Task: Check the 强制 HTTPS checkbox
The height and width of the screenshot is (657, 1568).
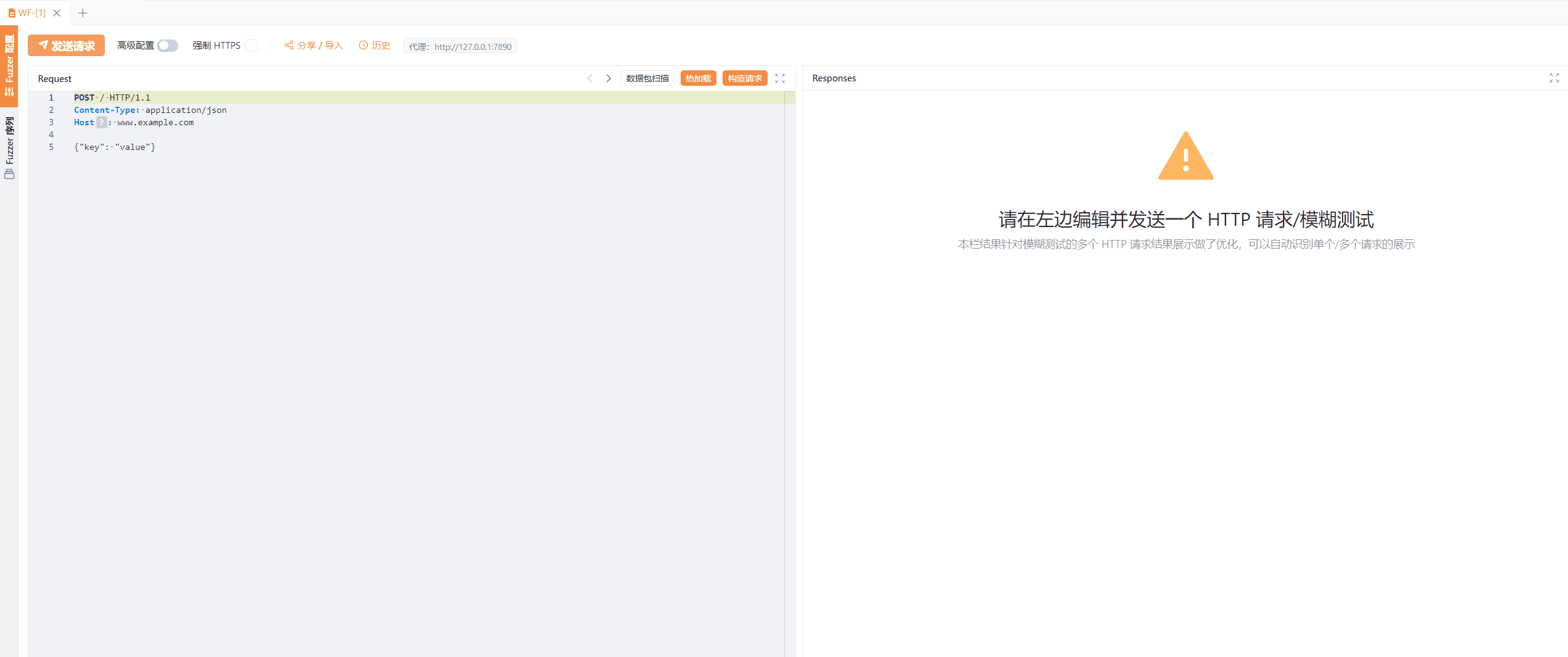Action: click(x=251, y=46)
